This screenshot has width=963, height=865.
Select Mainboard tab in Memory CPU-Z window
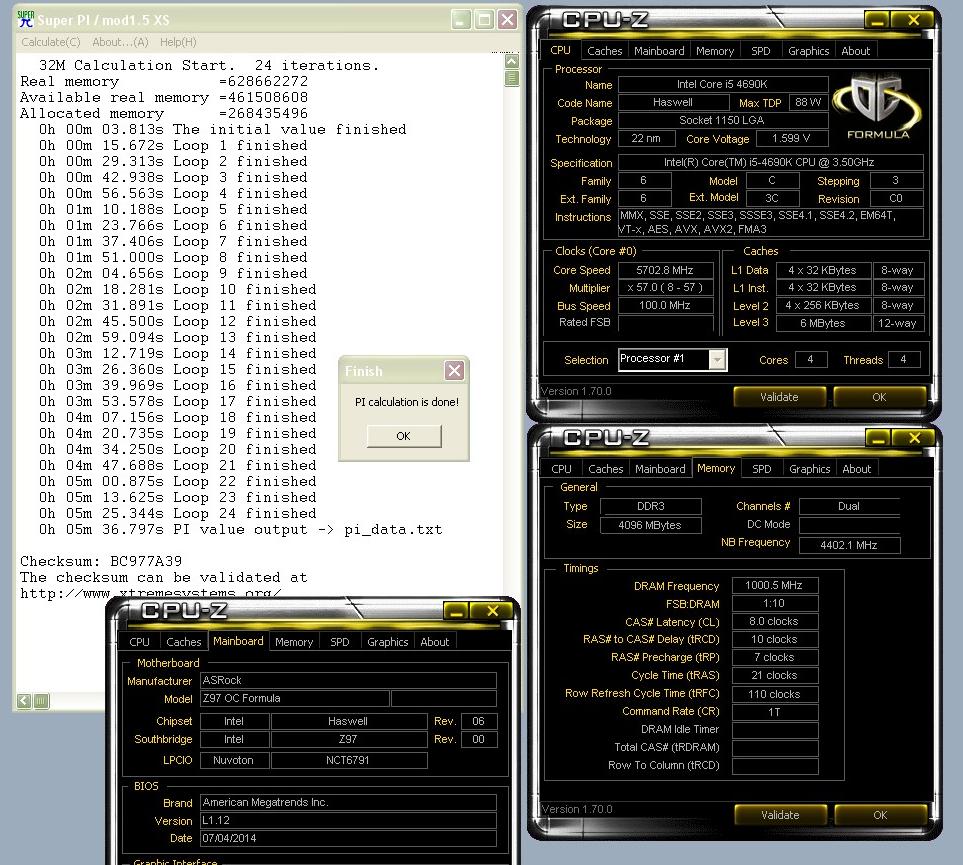pyautogui.click(x=660, y=469)
